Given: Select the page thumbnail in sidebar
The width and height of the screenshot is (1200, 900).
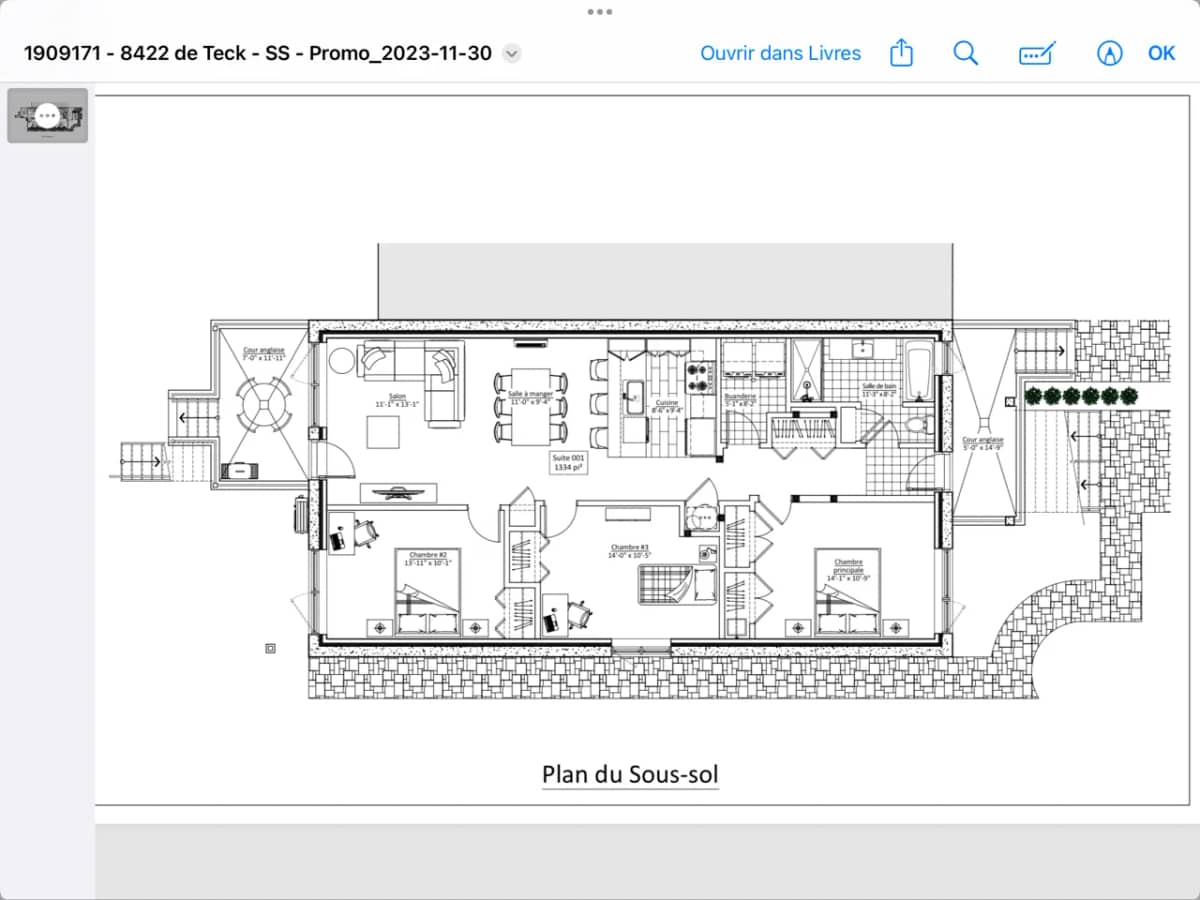Looking at the screenshot, I should click(x=47, y=116).
